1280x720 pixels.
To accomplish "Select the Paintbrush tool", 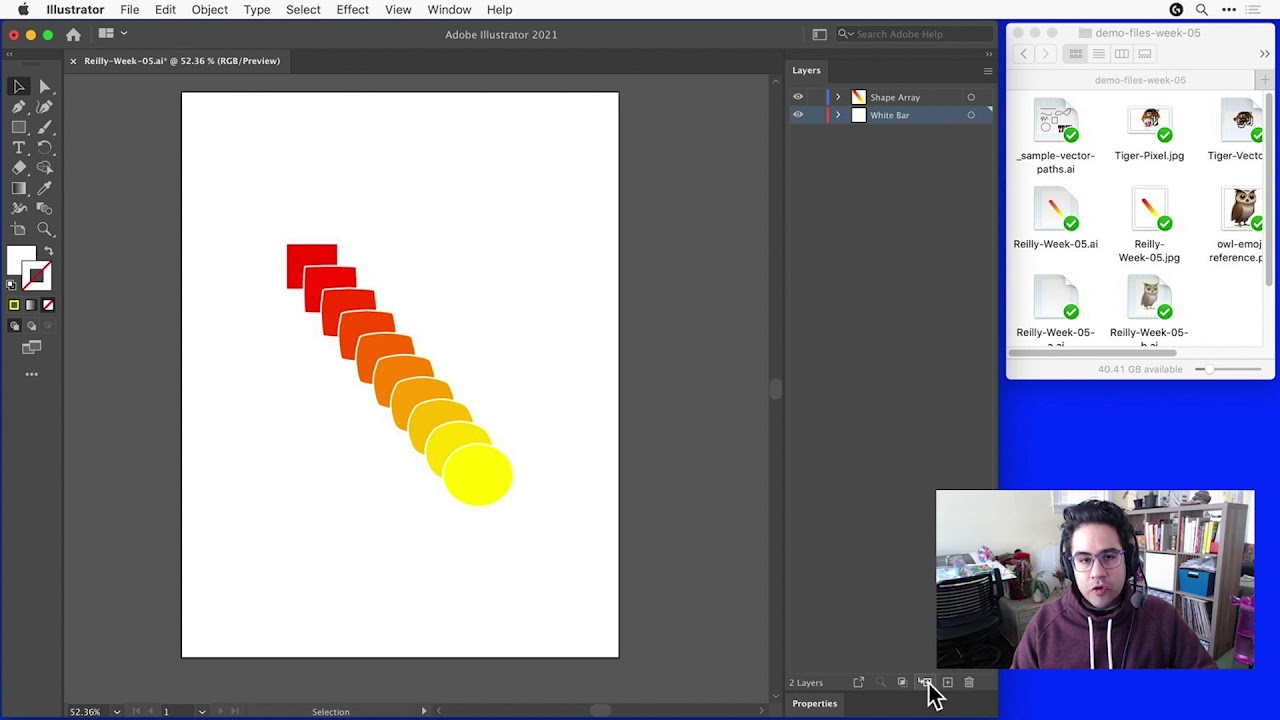I will pos(45,127).
